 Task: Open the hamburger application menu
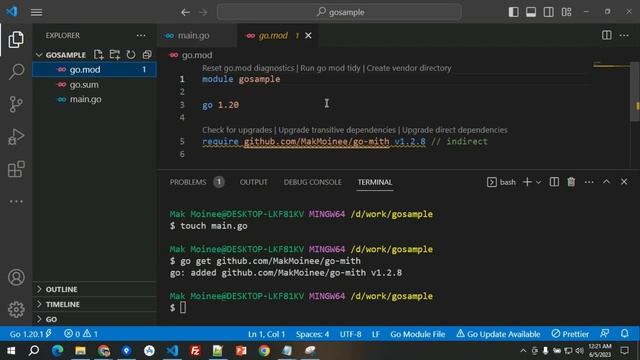[36, 12]
